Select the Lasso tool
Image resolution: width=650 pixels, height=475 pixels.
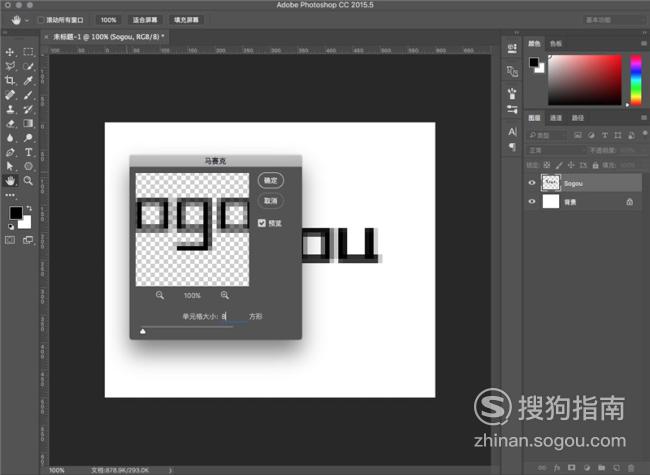pyautogui.click(x=10, y=66)
